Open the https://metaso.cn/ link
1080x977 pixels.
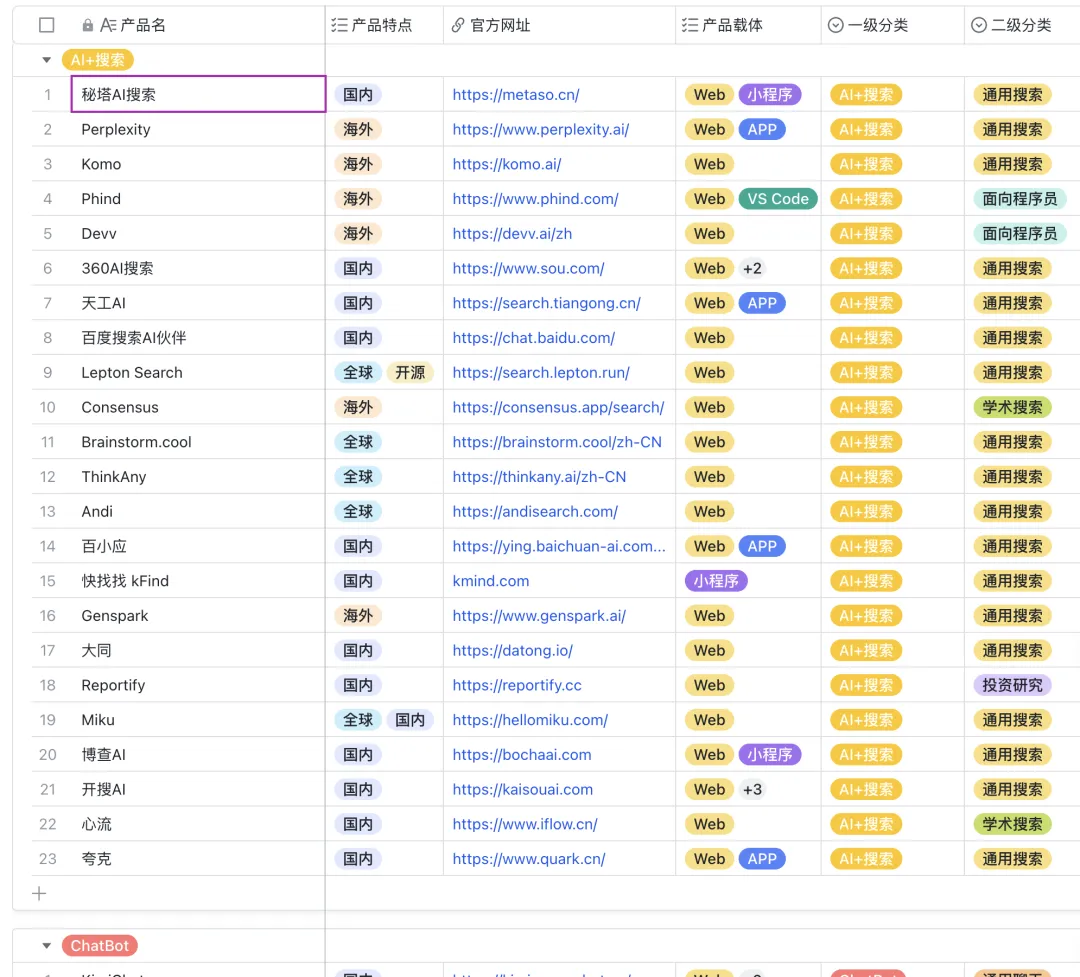[516, 95]
